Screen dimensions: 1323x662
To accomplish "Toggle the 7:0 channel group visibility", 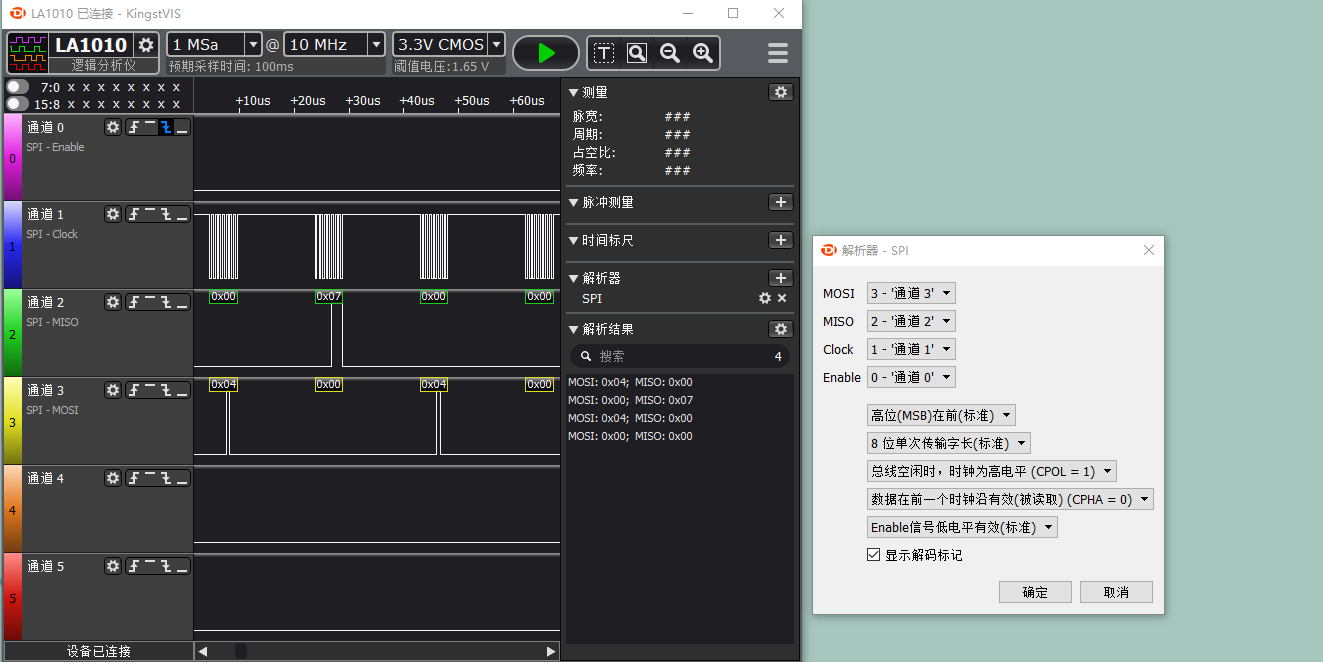I will click(x=16, y=86).
